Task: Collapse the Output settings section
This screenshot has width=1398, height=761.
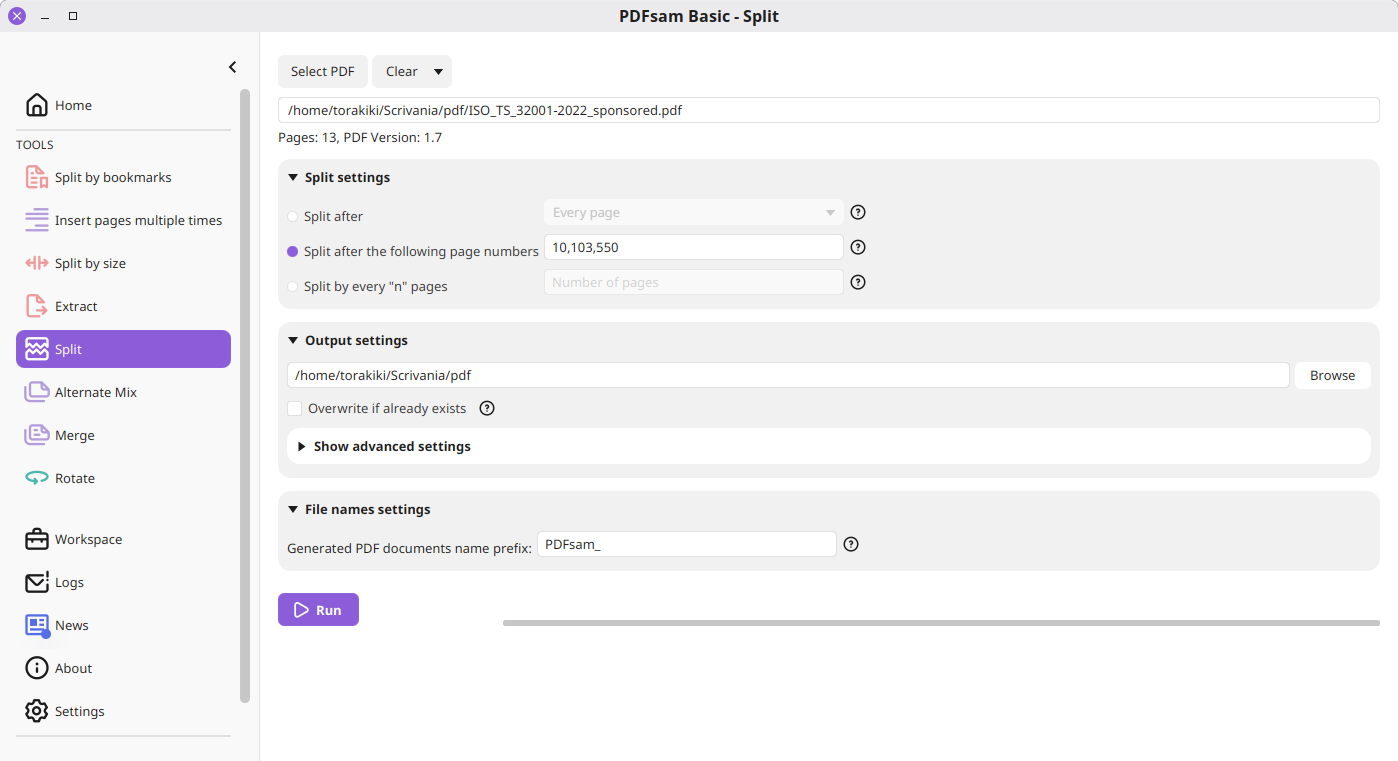Action: coord(293,340)
